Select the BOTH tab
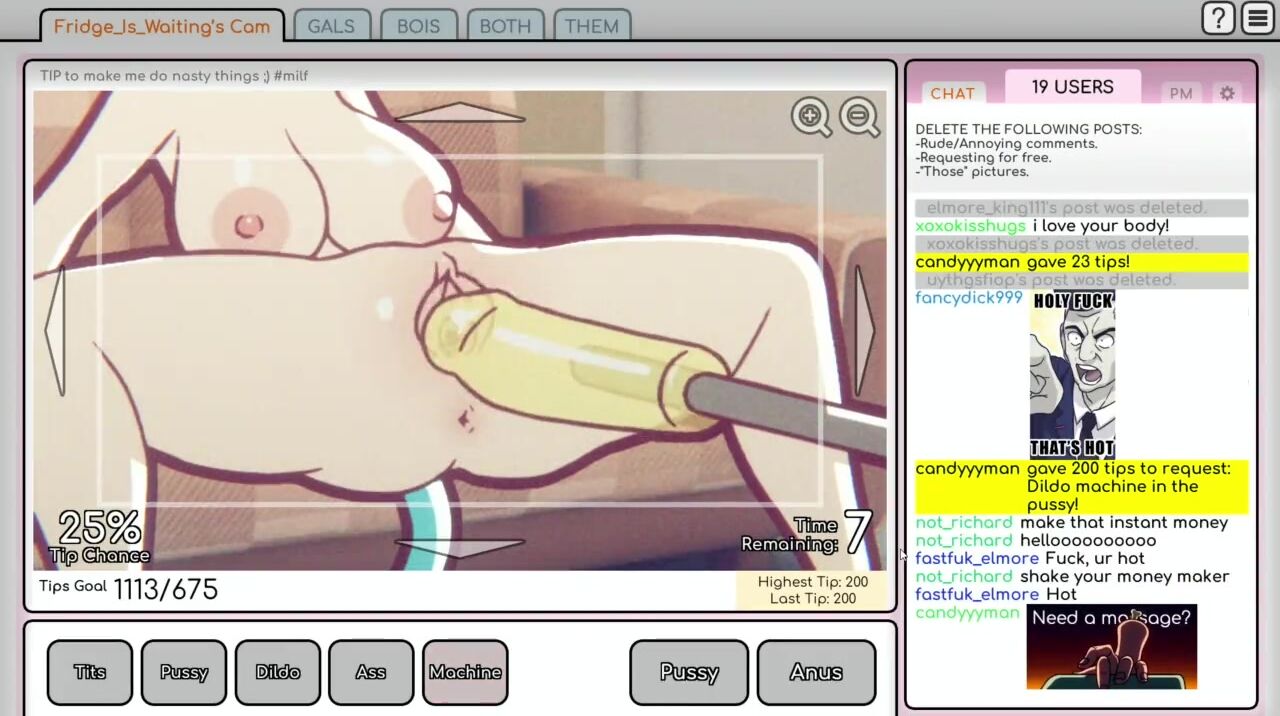Screen dimensions: 1280x716 505,26
